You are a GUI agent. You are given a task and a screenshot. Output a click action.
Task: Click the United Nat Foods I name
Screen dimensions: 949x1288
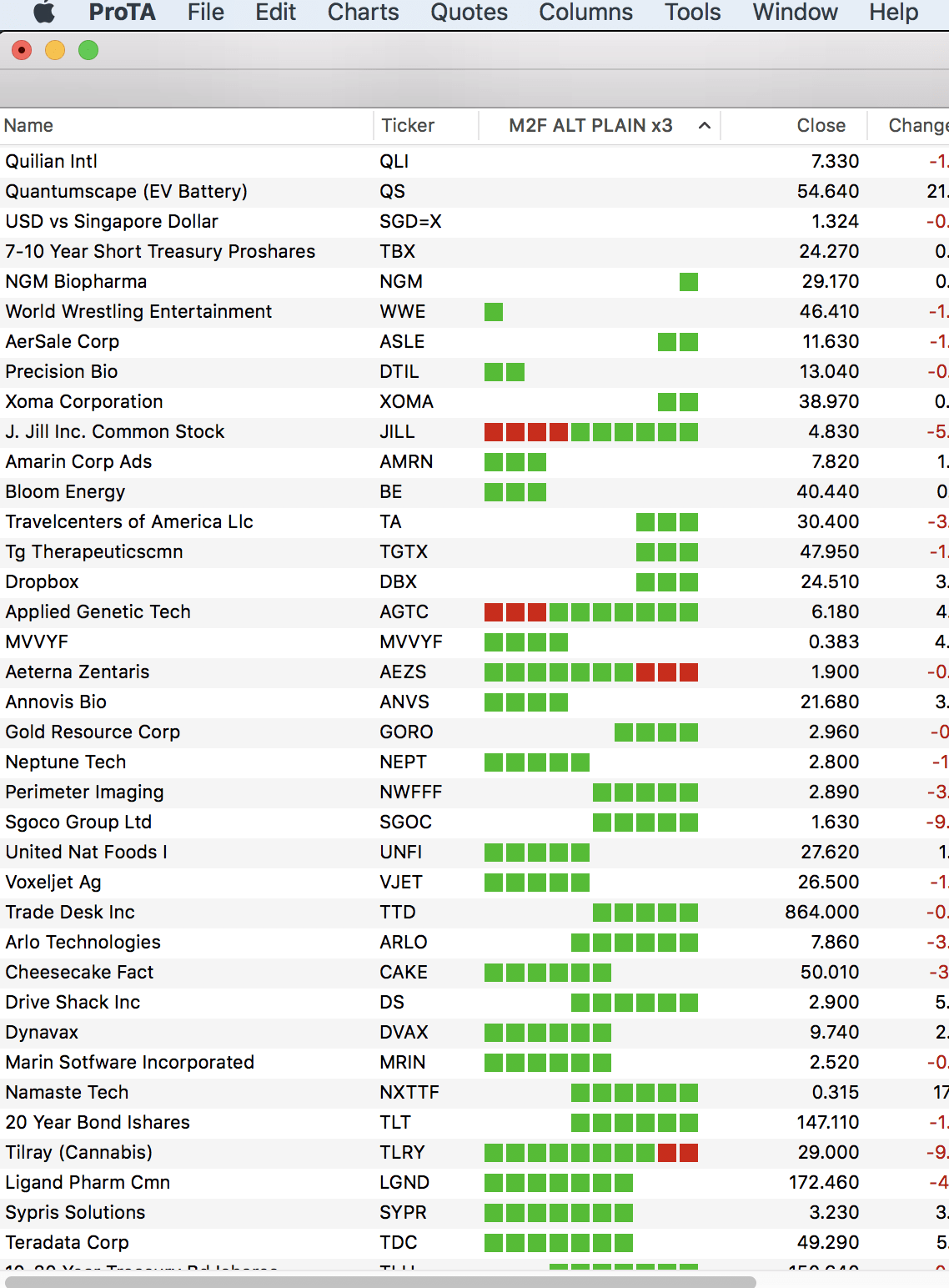point(86,853)
